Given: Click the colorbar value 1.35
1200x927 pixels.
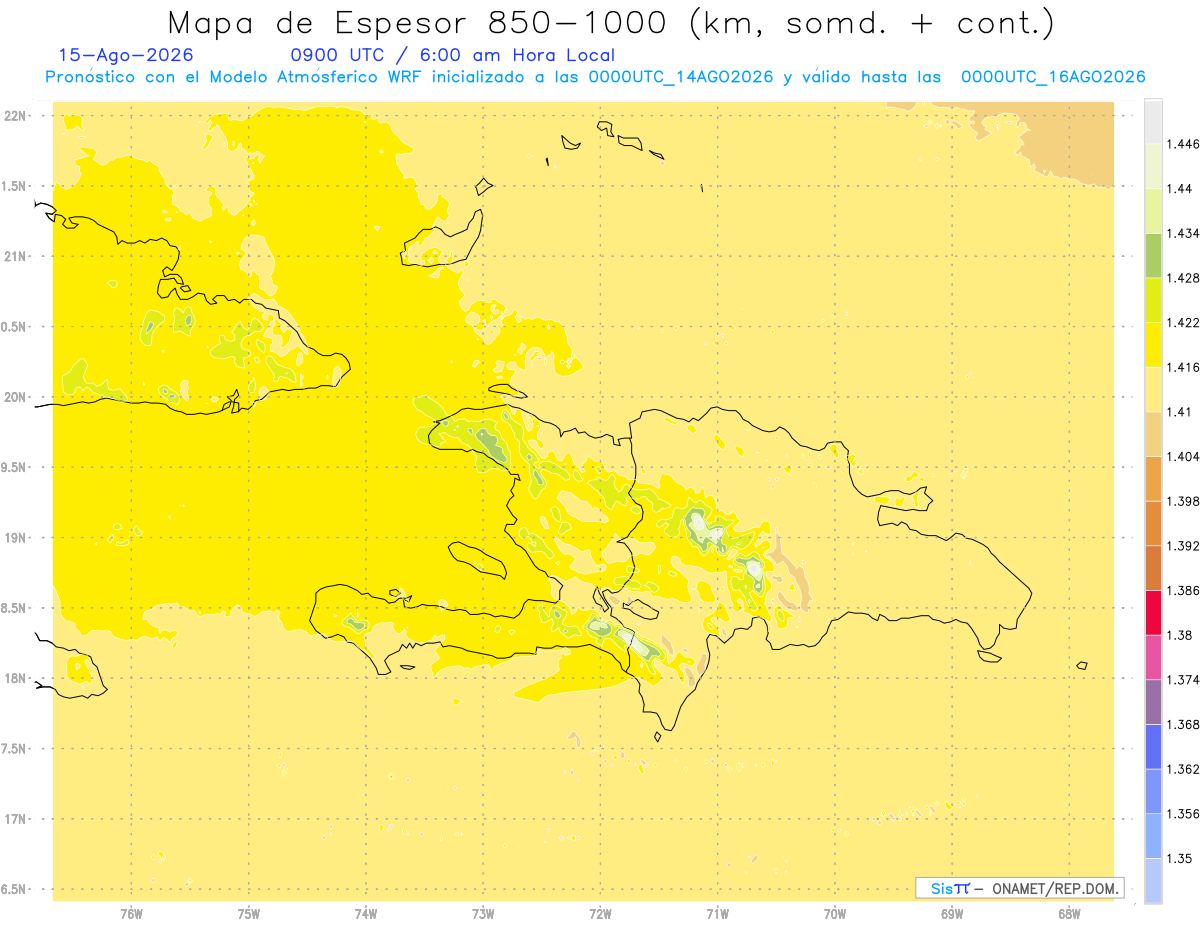Looking at the screenshot, I should [x=1180, y=859].
